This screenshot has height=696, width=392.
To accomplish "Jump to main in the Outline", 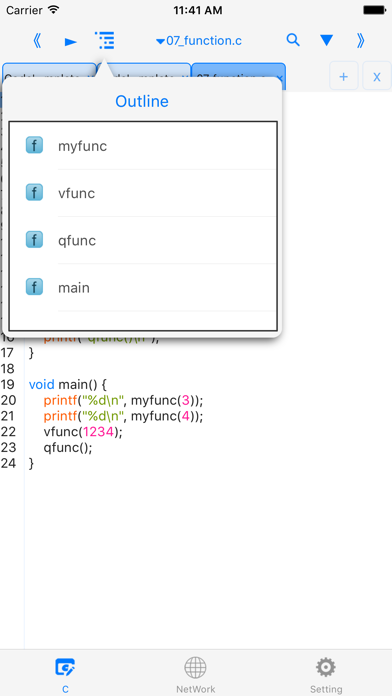I will (143, 287).
